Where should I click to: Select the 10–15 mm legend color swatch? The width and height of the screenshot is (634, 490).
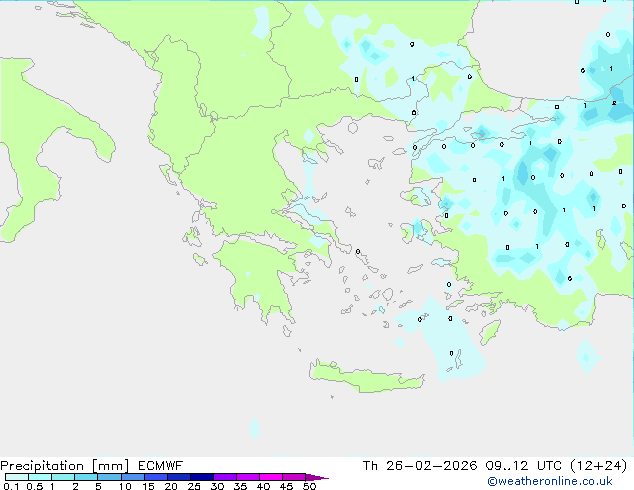(133, 477)
